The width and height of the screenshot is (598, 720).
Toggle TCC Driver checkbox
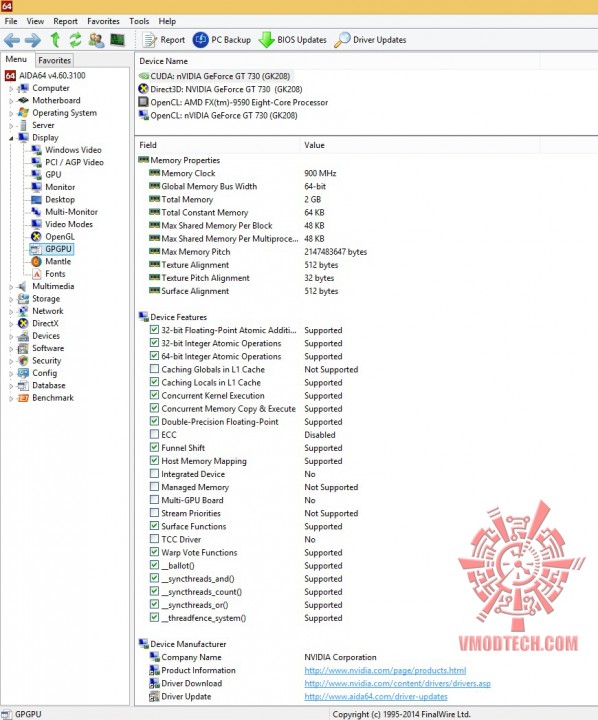pyautogui.click(x=154, y=539)
